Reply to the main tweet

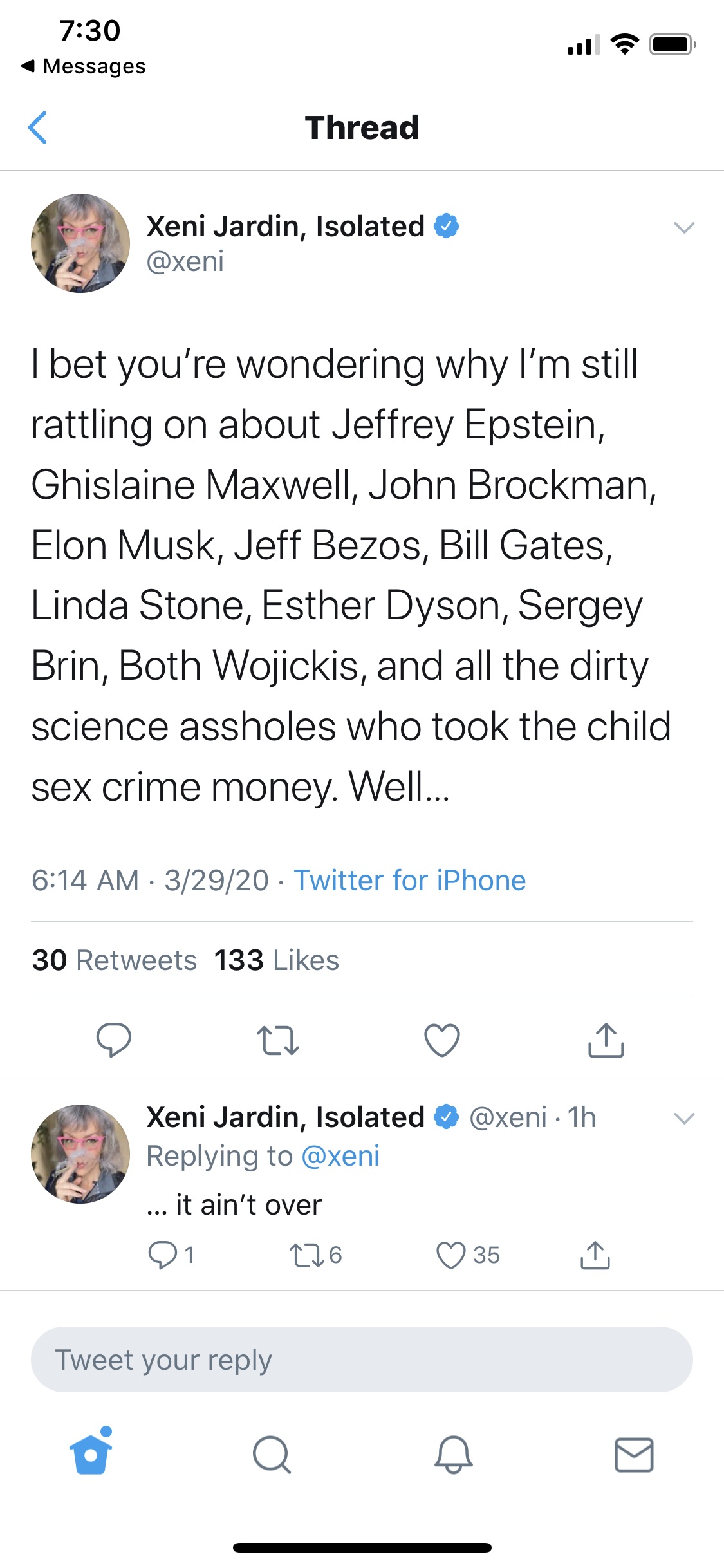(x=114, y=1040)
